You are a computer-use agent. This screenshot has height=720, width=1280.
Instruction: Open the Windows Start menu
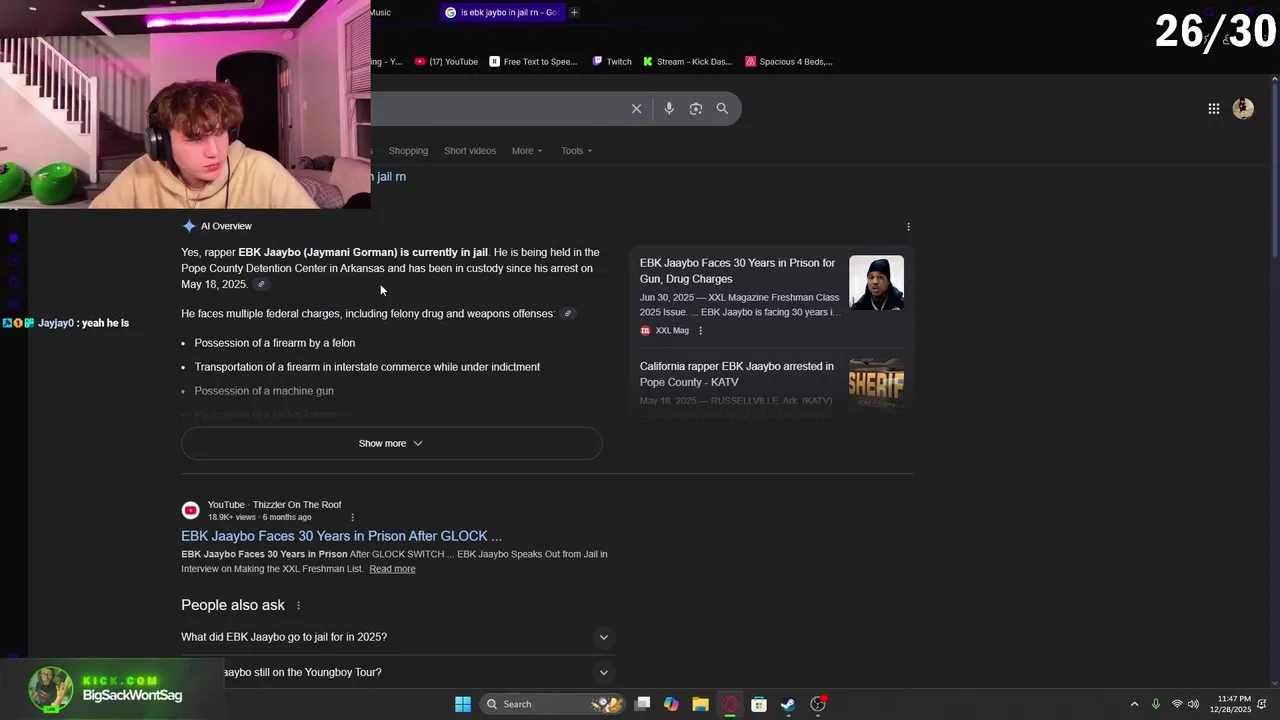pyautogui.click(x=463, y=704)
